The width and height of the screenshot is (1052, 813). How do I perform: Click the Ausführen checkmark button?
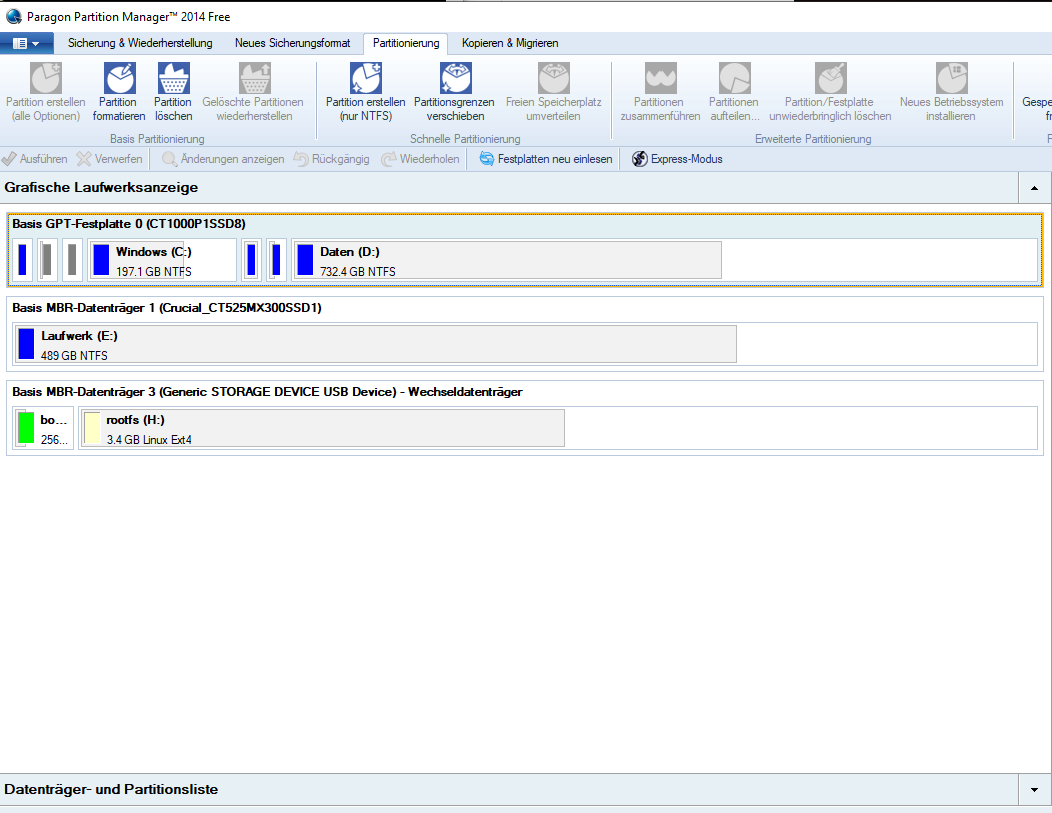[35, 159]
